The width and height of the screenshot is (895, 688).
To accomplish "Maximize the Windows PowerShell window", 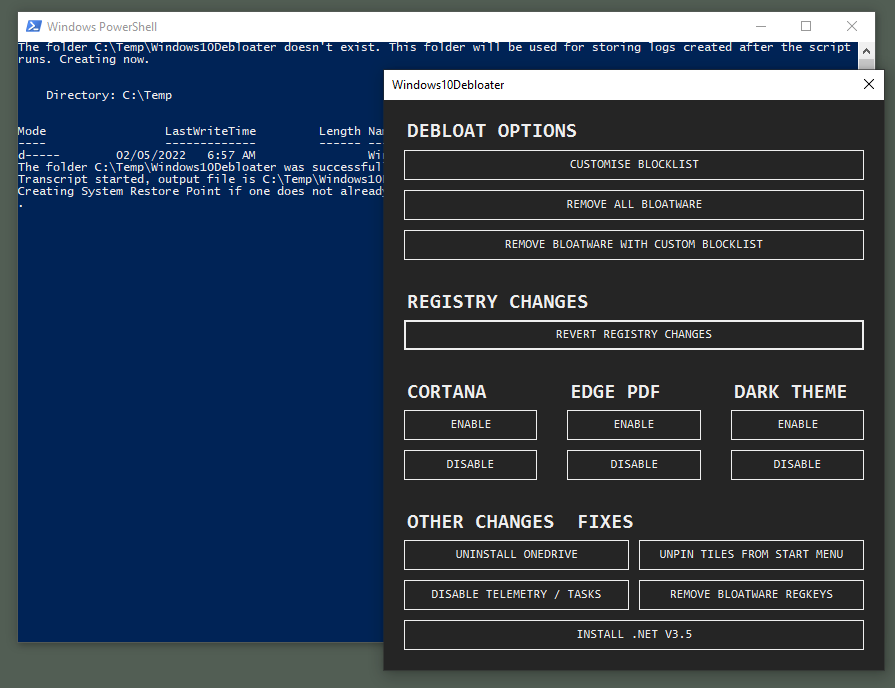I will [806, 26].
